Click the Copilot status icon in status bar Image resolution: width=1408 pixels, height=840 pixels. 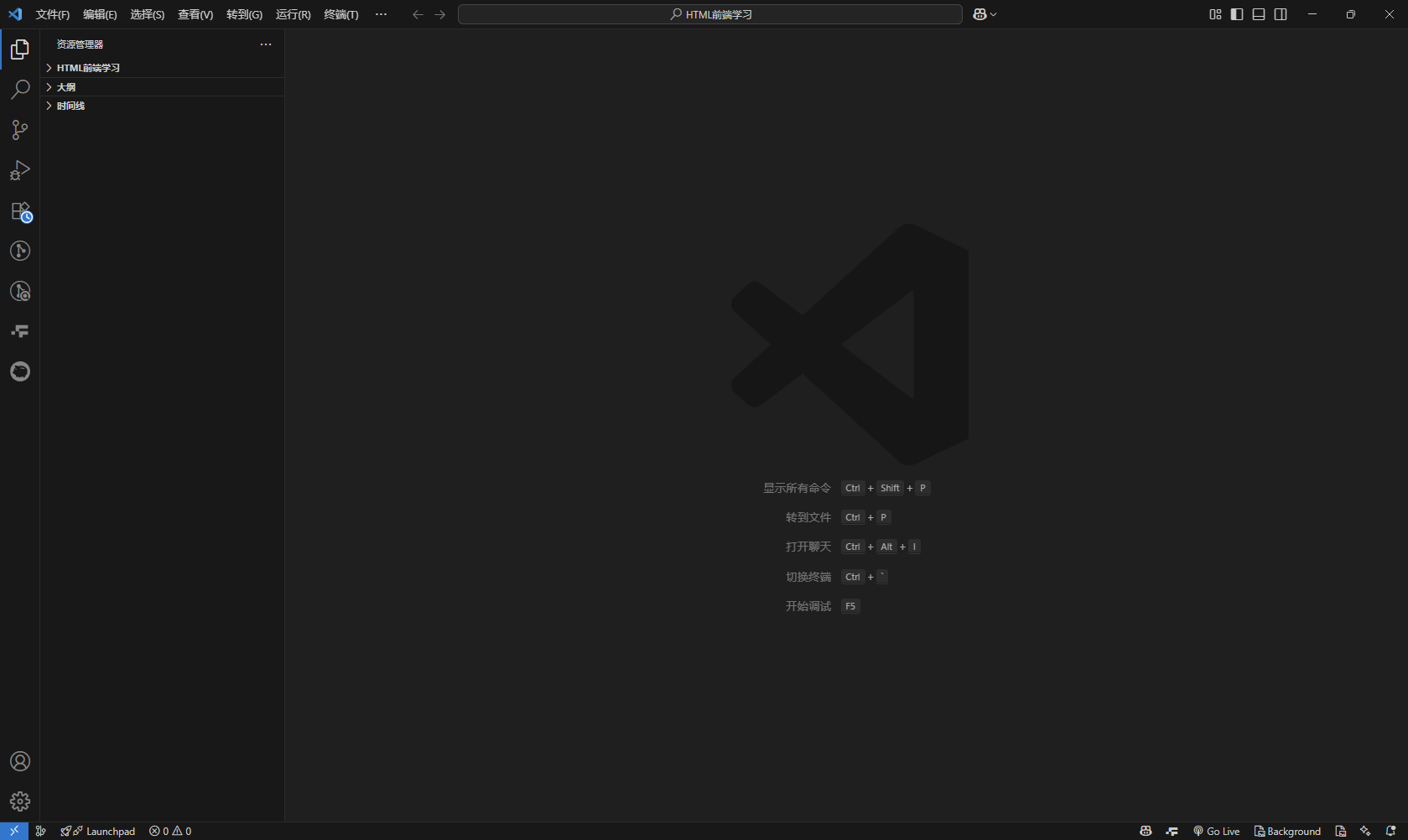tap(1146, 831)
